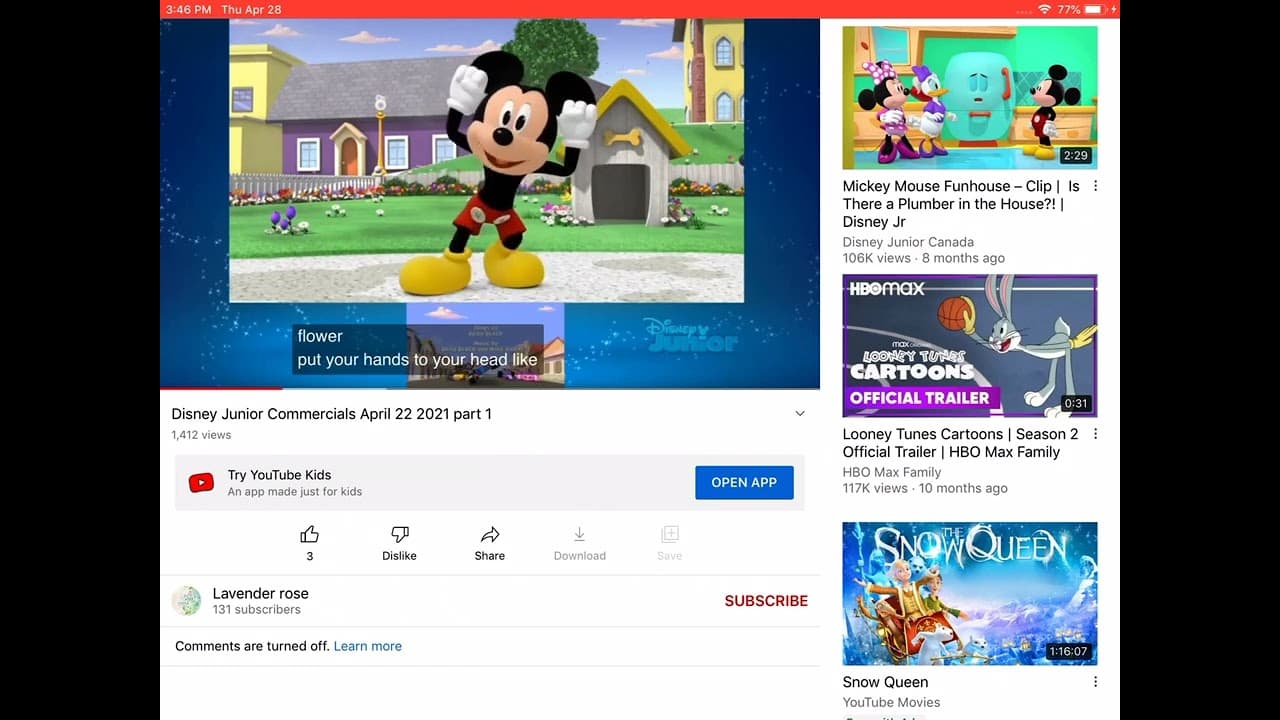This screenshot has height=720, width=1280.
Task: Tap 106K views · 8 months ago
Action: (924, 258)
